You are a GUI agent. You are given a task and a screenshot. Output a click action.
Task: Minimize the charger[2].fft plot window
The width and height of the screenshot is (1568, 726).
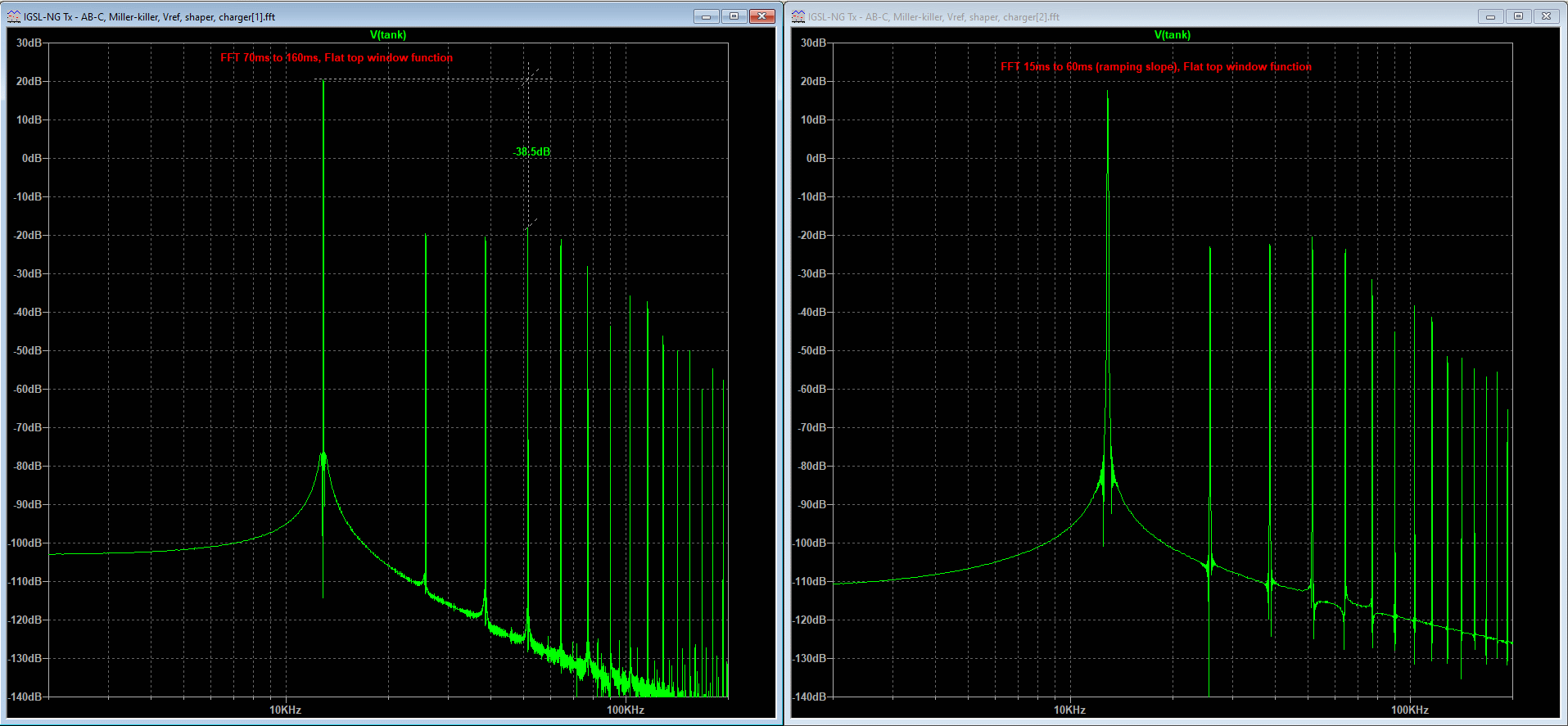pyautogui.click(x=1490, y=16)
